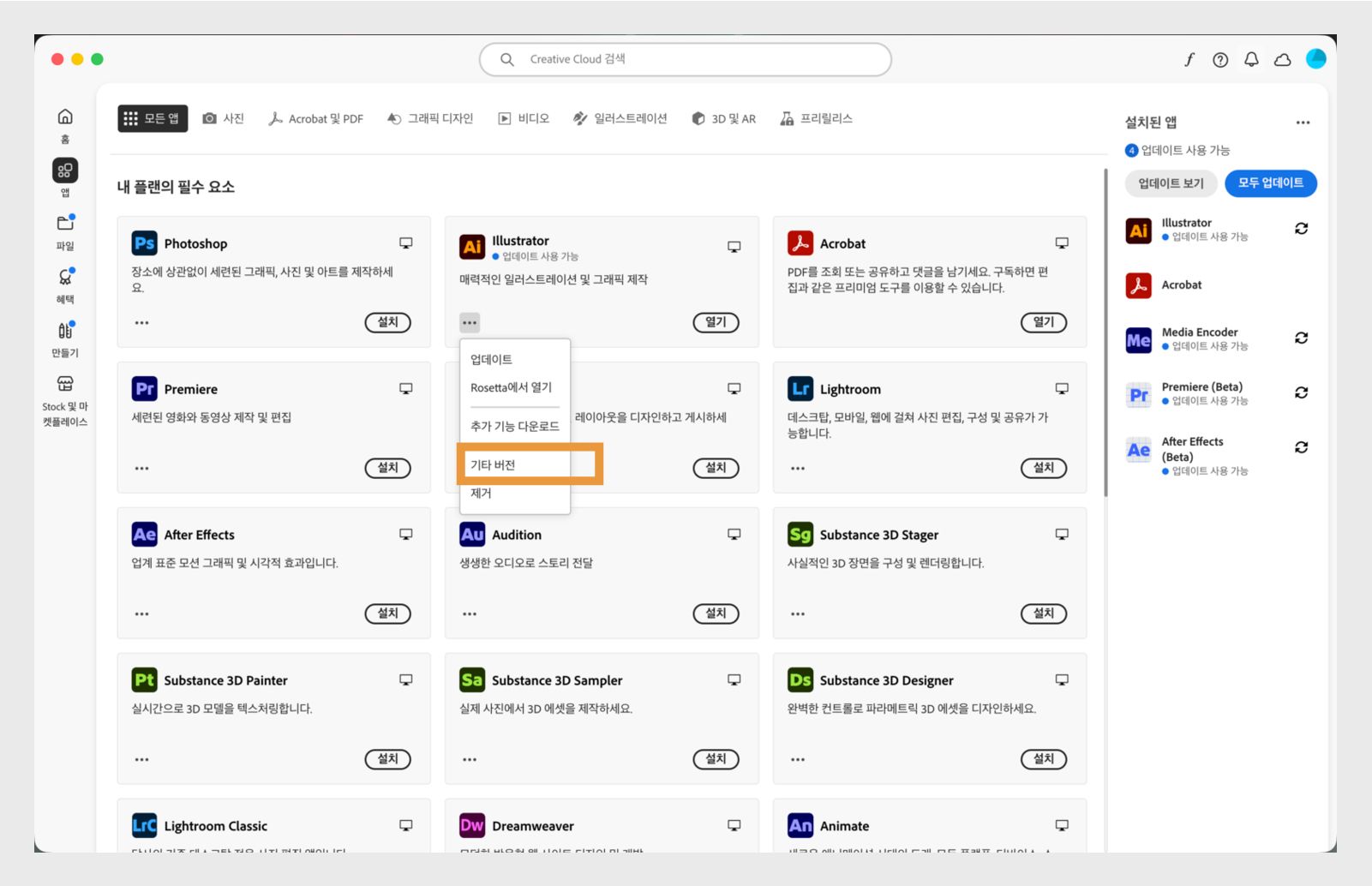
Task: Click the Substance 3D Painter icon
Action: pyautogui.click(x=144, y=680)
